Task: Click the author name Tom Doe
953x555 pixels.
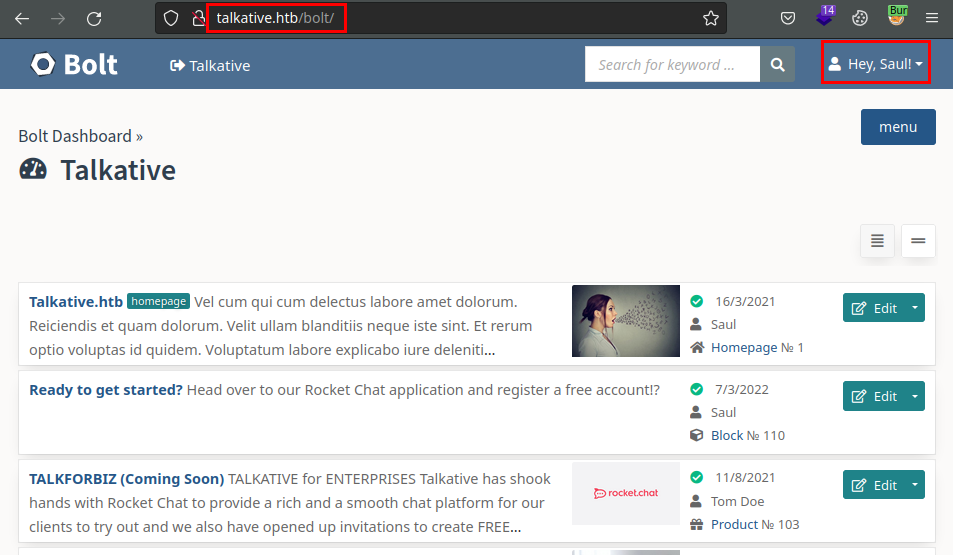Action: click(x=737, y=502)
